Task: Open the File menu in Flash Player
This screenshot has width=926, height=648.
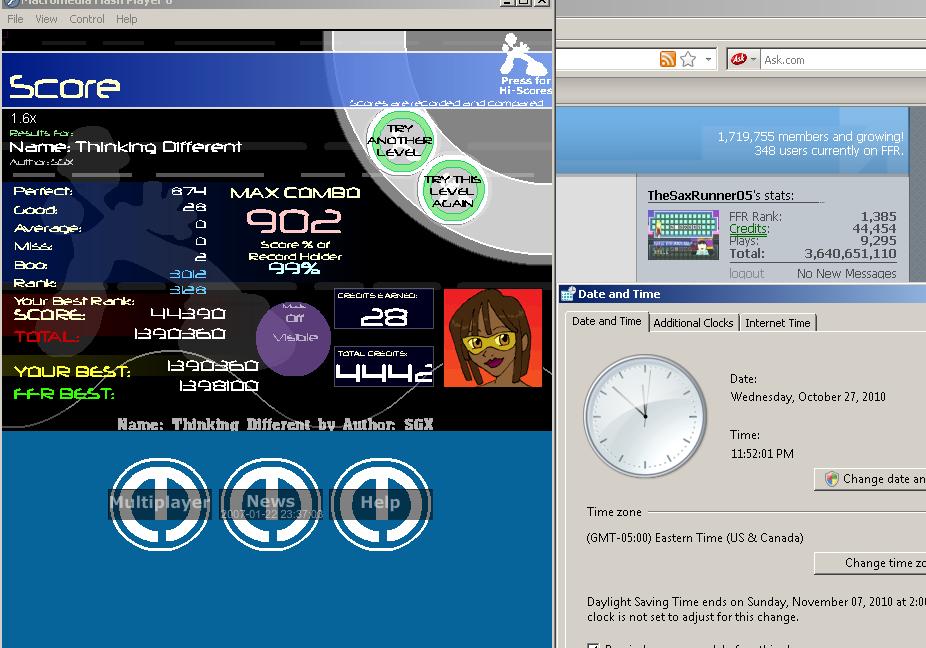Action: 15,19
